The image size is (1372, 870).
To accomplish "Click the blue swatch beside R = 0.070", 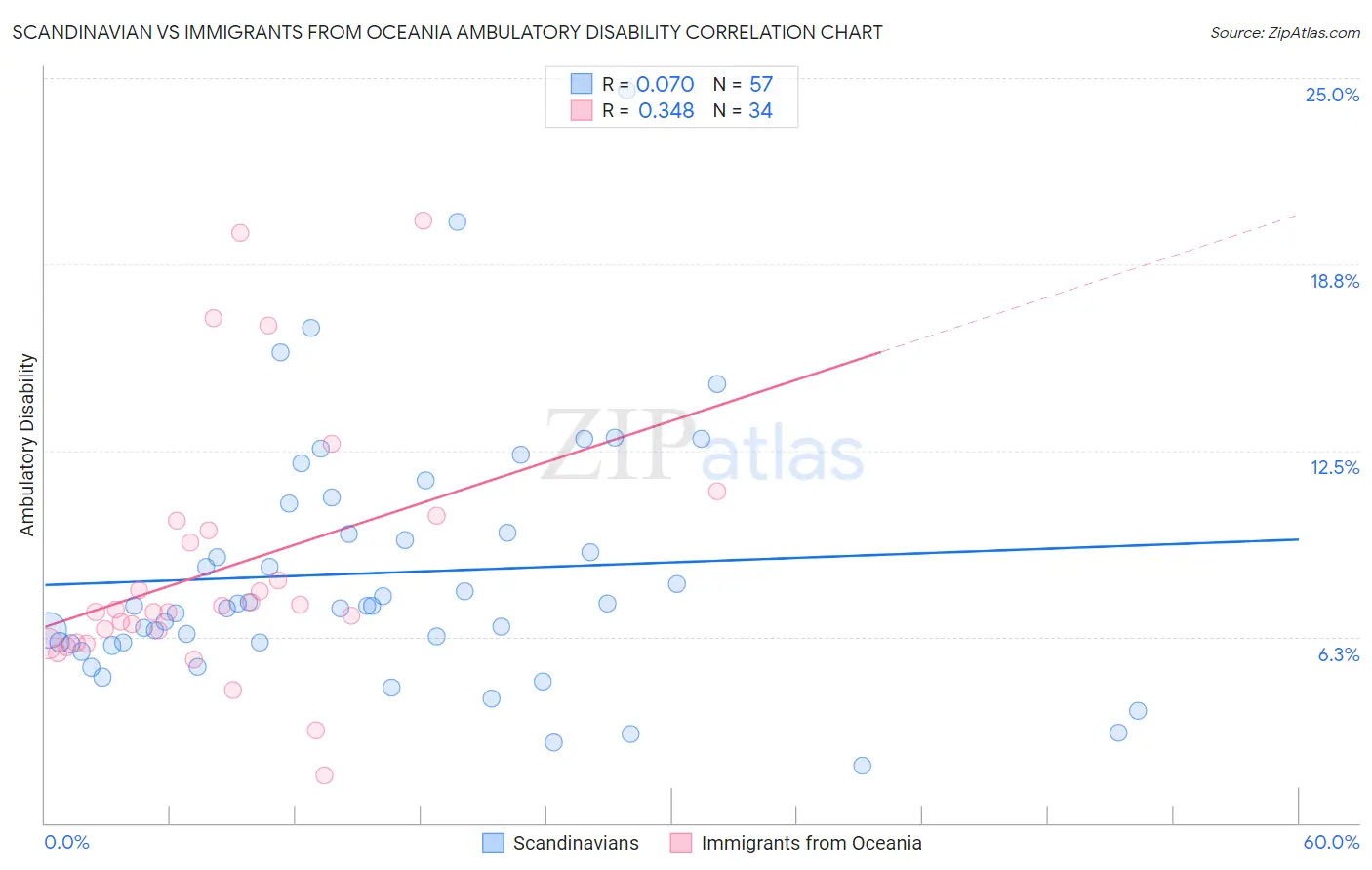I will click(582, 84).
